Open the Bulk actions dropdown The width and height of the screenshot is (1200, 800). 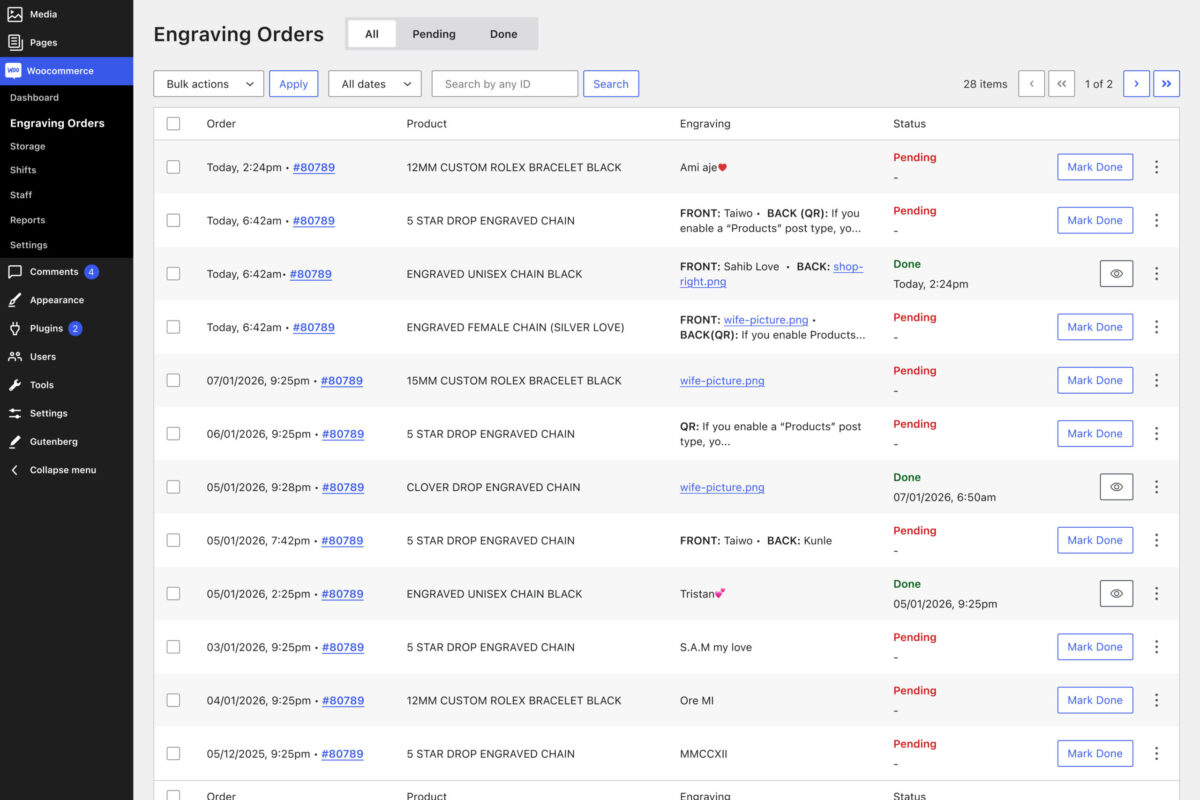(208, 84)
